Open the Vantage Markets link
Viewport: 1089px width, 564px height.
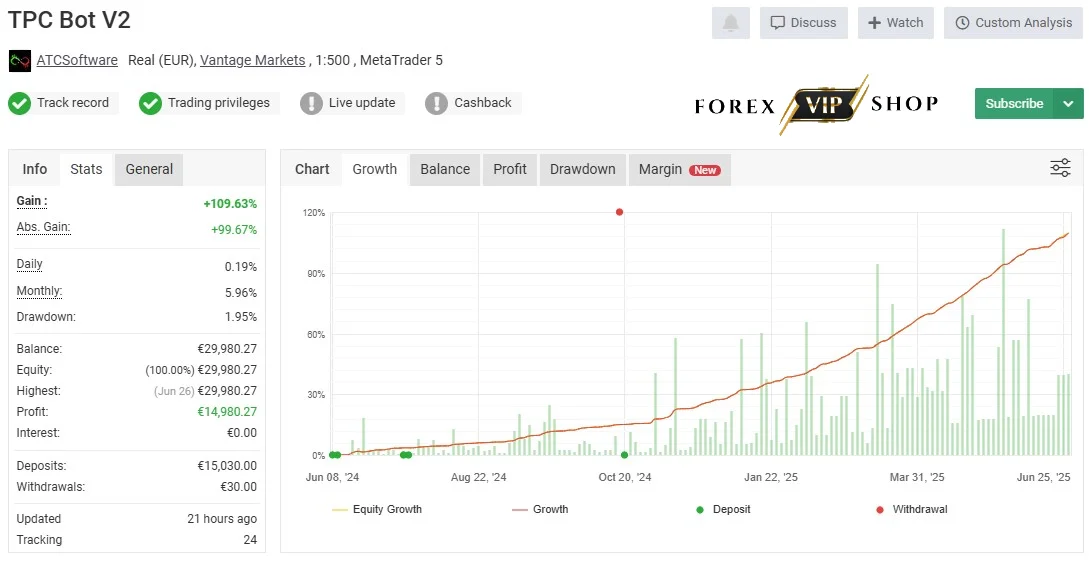click(253, 60)
